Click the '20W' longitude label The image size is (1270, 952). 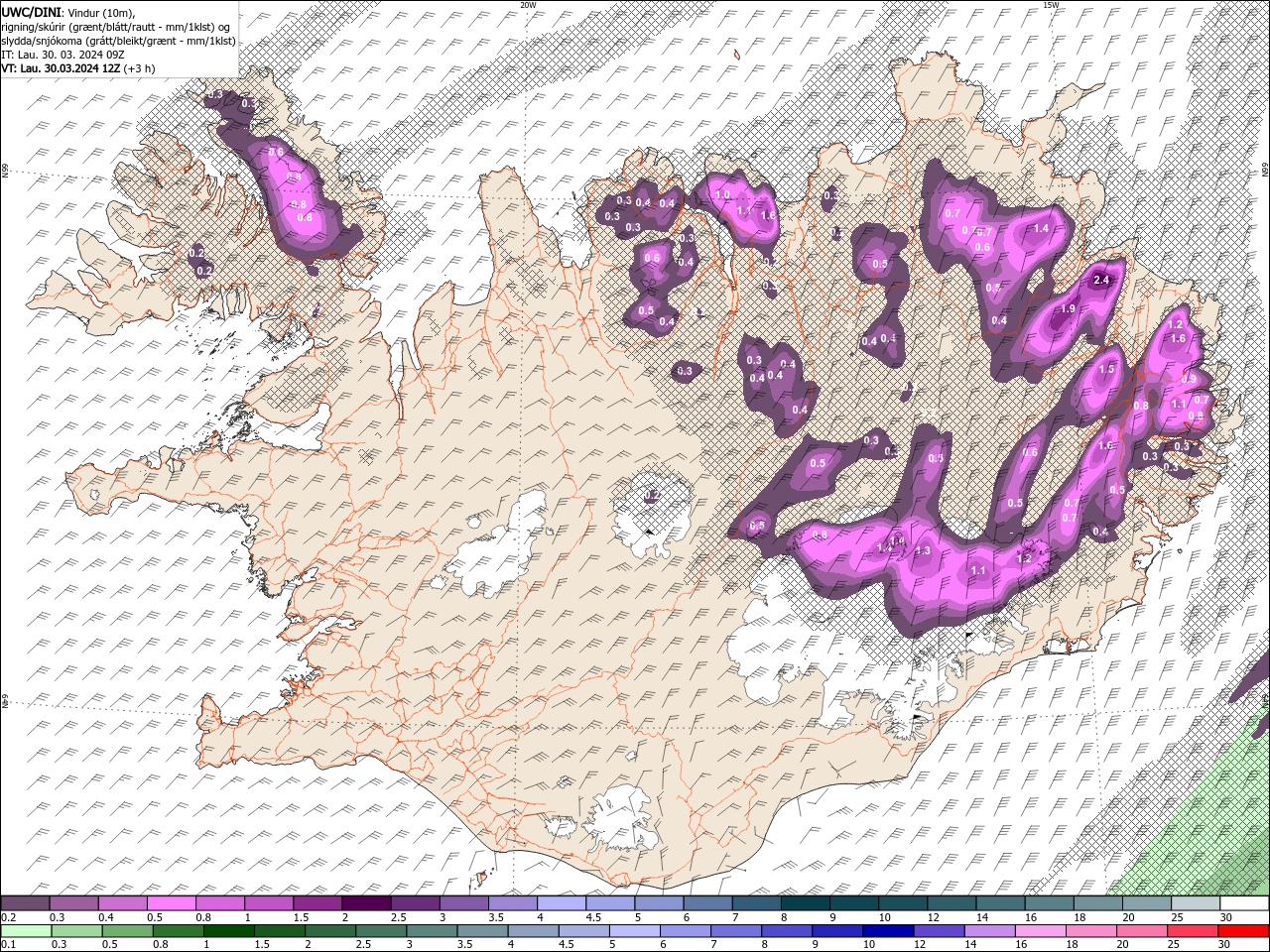528,4
